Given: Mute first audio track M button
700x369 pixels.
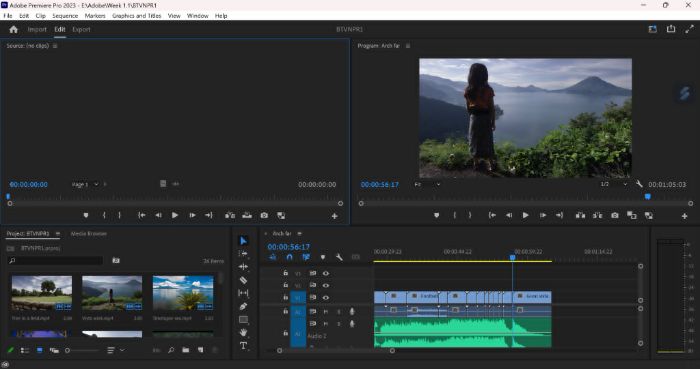Looking at the screenshot, I should 326,311.
